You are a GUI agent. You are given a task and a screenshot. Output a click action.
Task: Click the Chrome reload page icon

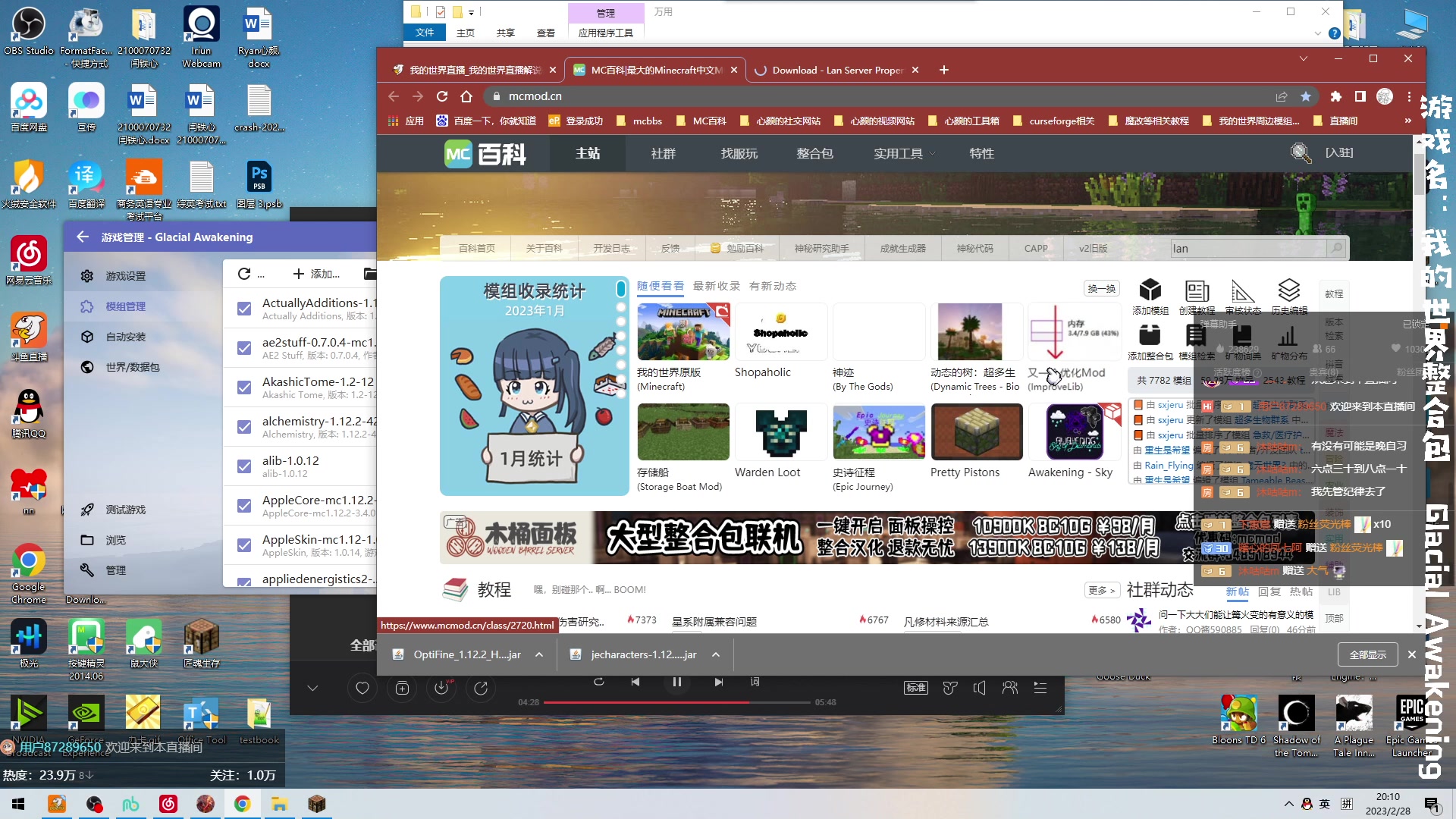point(442,96)
